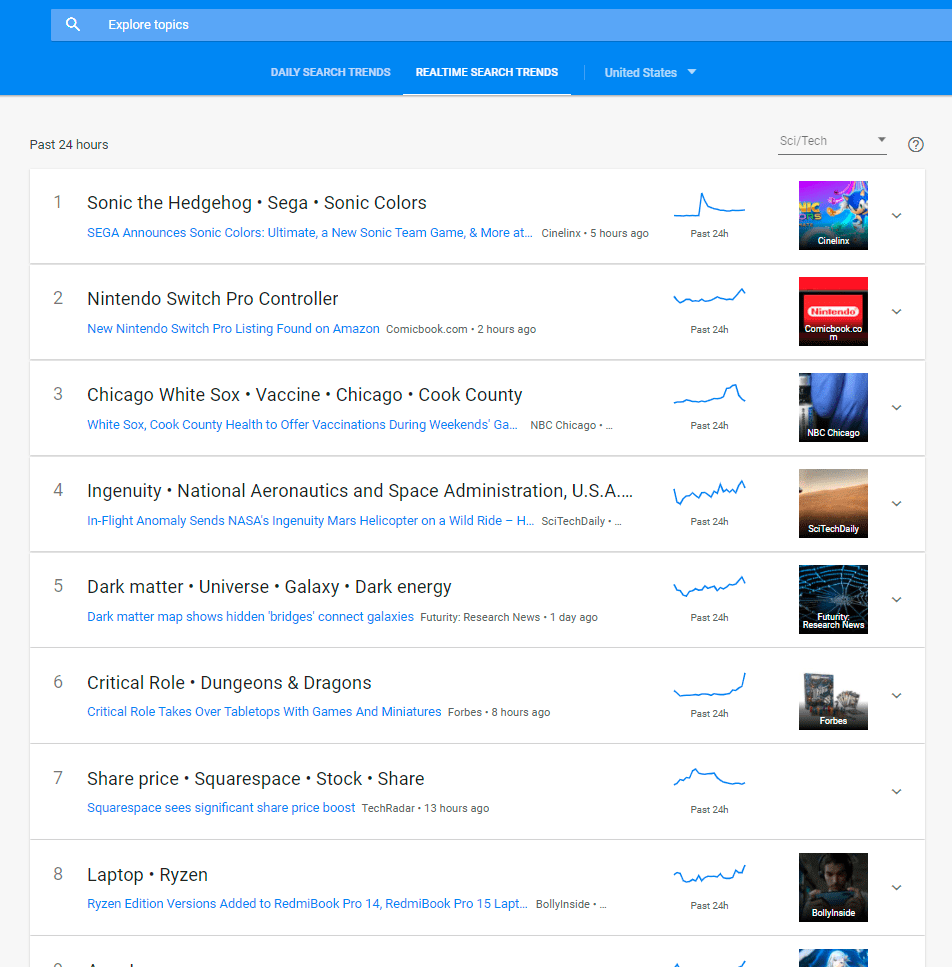952x967 pixels.
Task: Click the title "Laptop • Ryzen"
Action: [147, 875]
